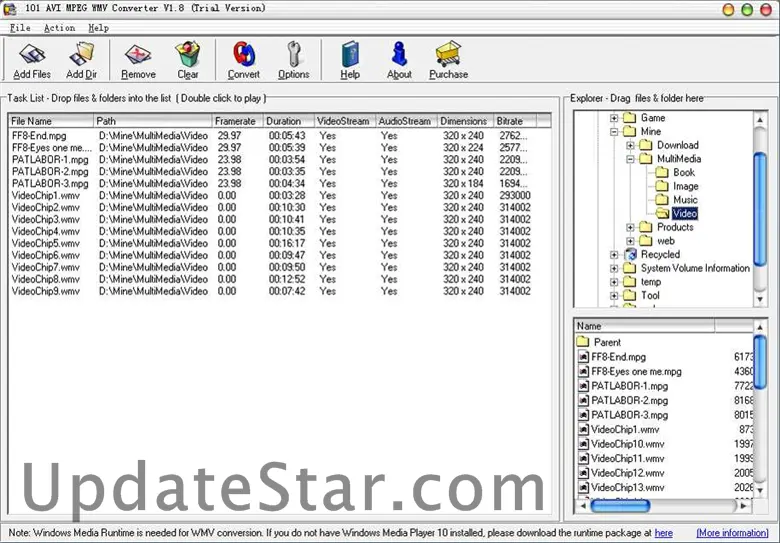
Task: Open the File menu
Action: point(20,28)
